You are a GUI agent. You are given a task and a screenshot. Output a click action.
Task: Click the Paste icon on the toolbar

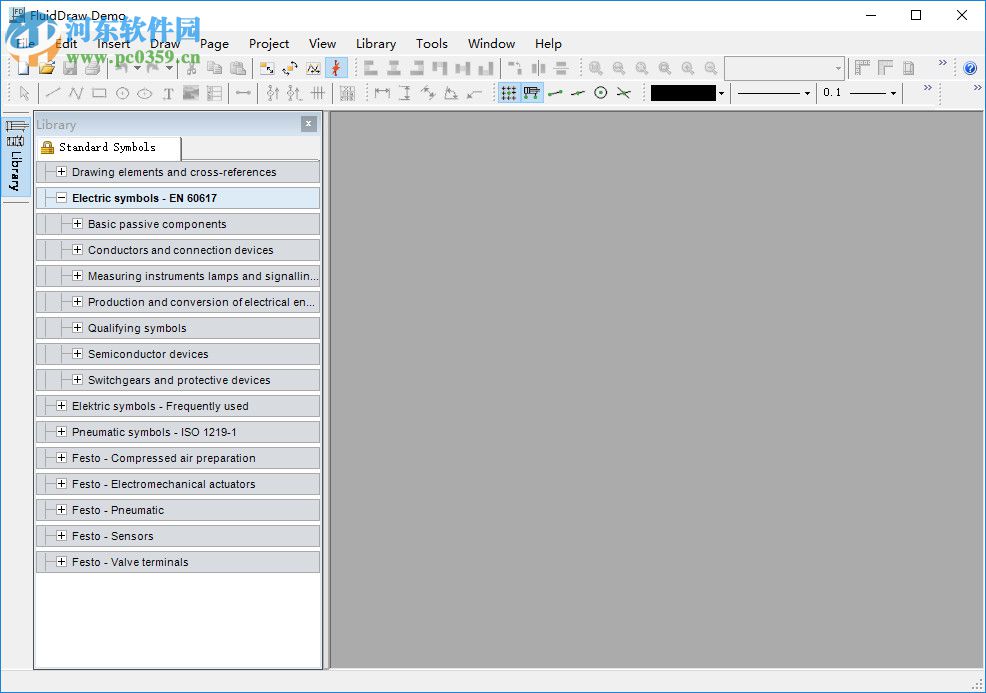click(239, 68)
